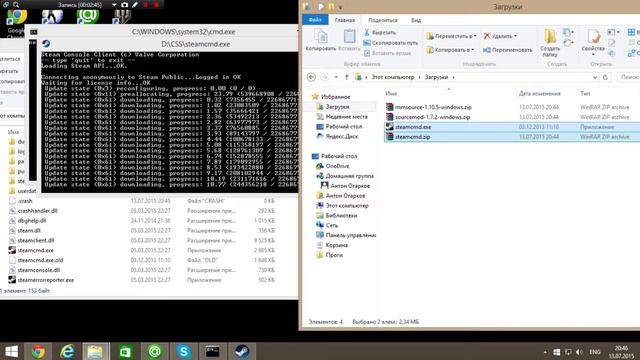
Task: Click Rename (Переименовать) button
Action: 508,50
